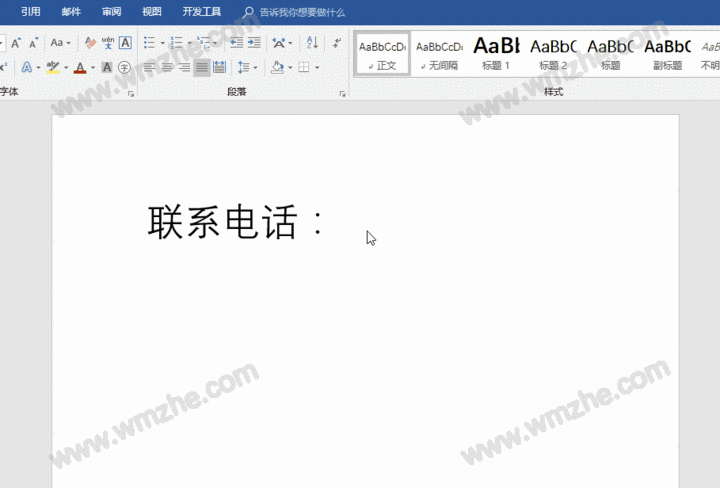This screenshot has height=488, width=720.
Task: Expand the Numbering dropdown arrow
Action: (189, 43)
